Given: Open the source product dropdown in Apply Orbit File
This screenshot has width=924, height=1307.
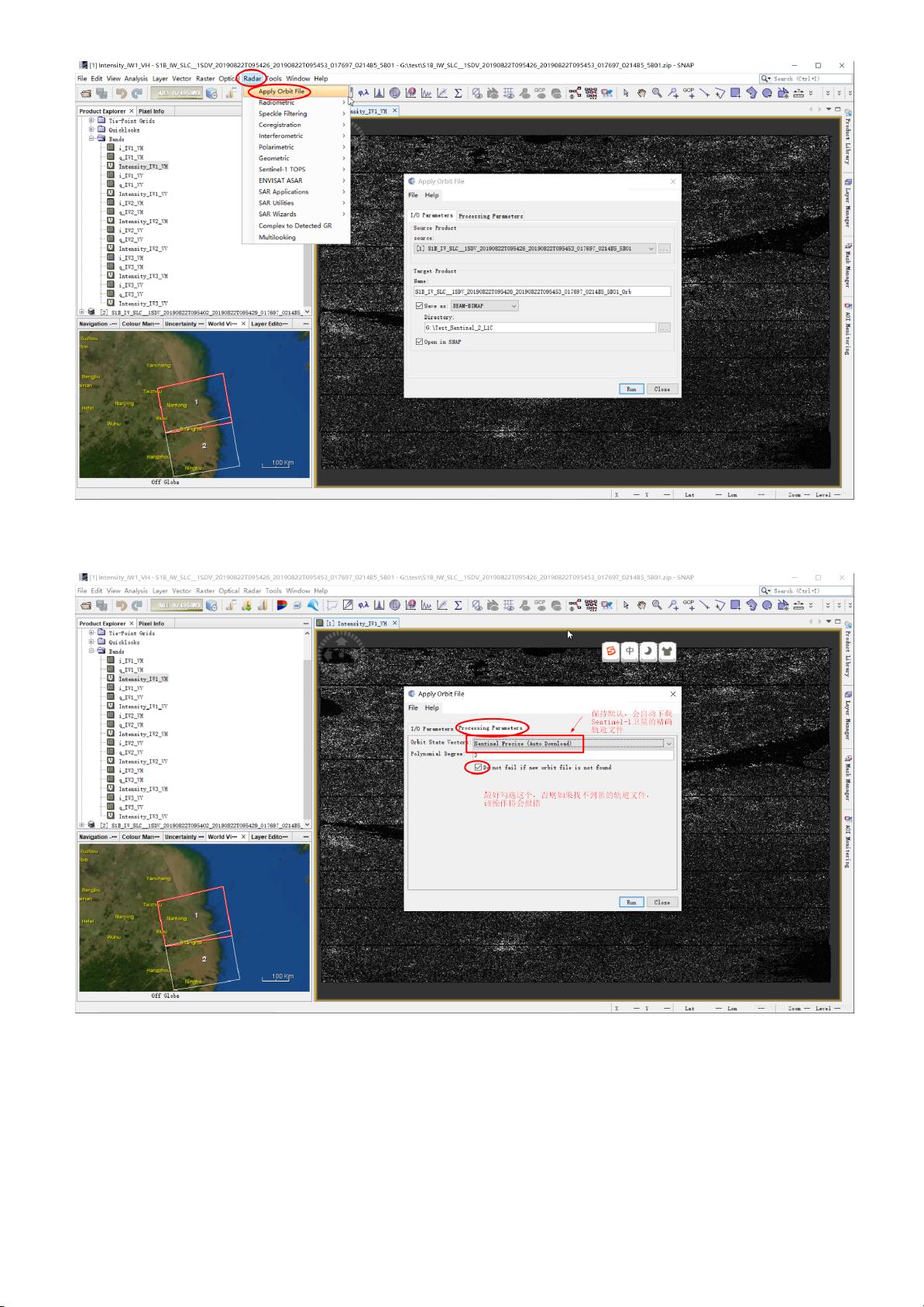Looking at the screenshot, I should click(x=534, y=249).
